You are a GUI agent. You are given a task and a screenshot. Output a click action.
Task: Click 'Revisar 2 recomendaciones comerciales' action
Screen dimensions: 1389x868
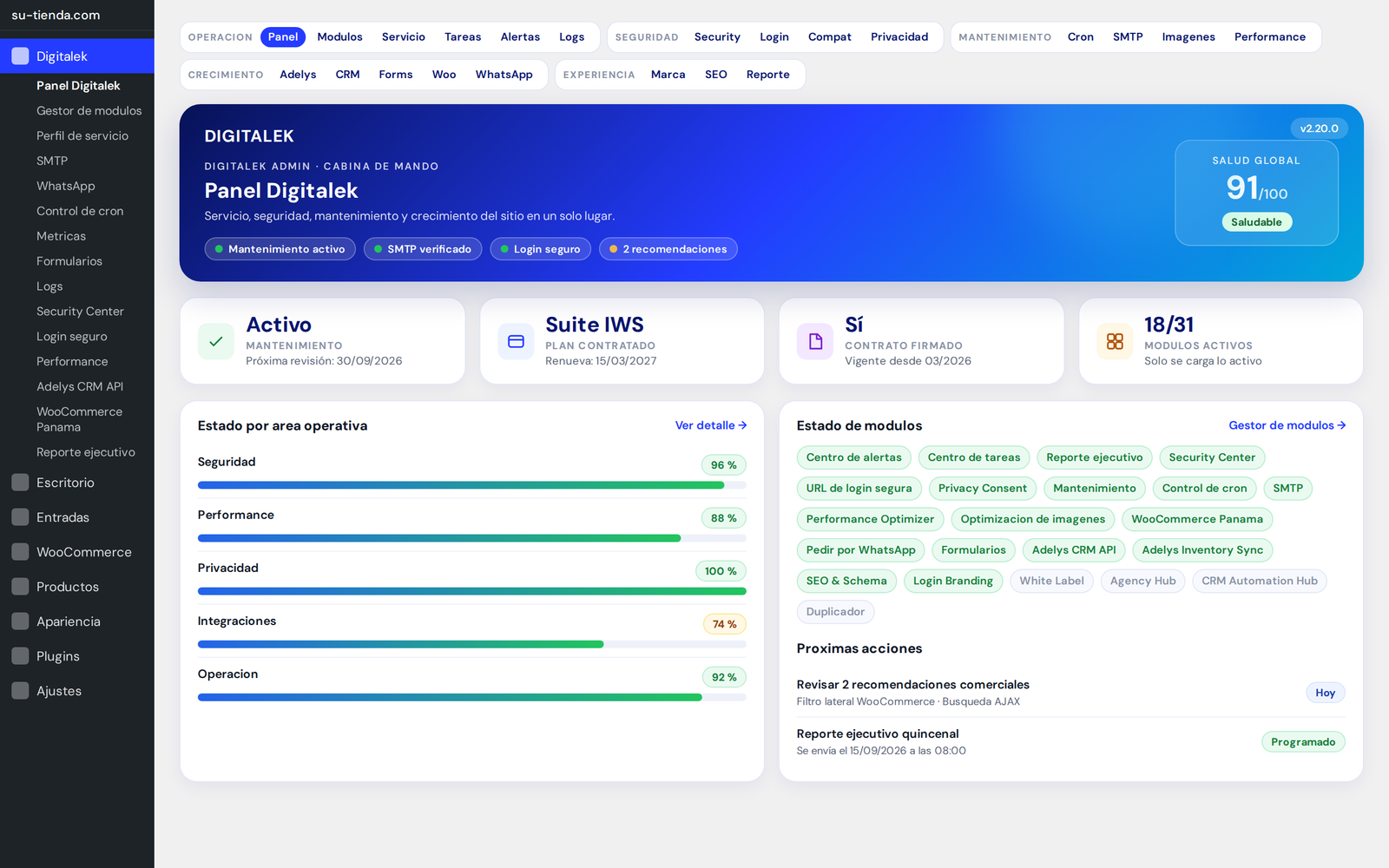[x=913, y=685]
